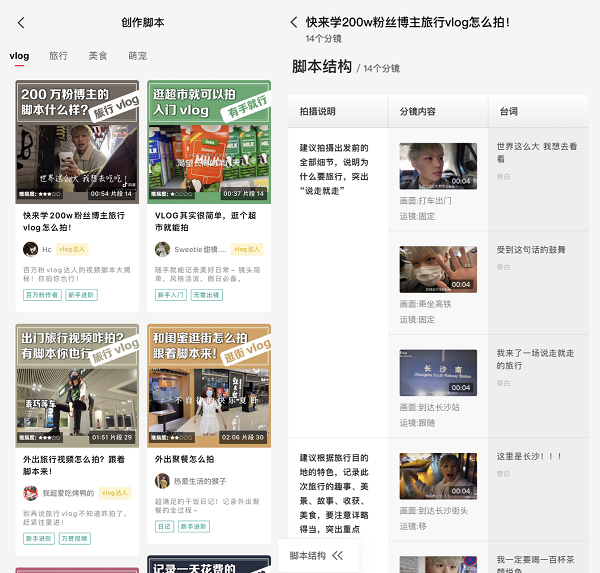
Task: Click the vlog达人 badge next to 我超爱吃烤鸭的
Action: tap(115, 493)
